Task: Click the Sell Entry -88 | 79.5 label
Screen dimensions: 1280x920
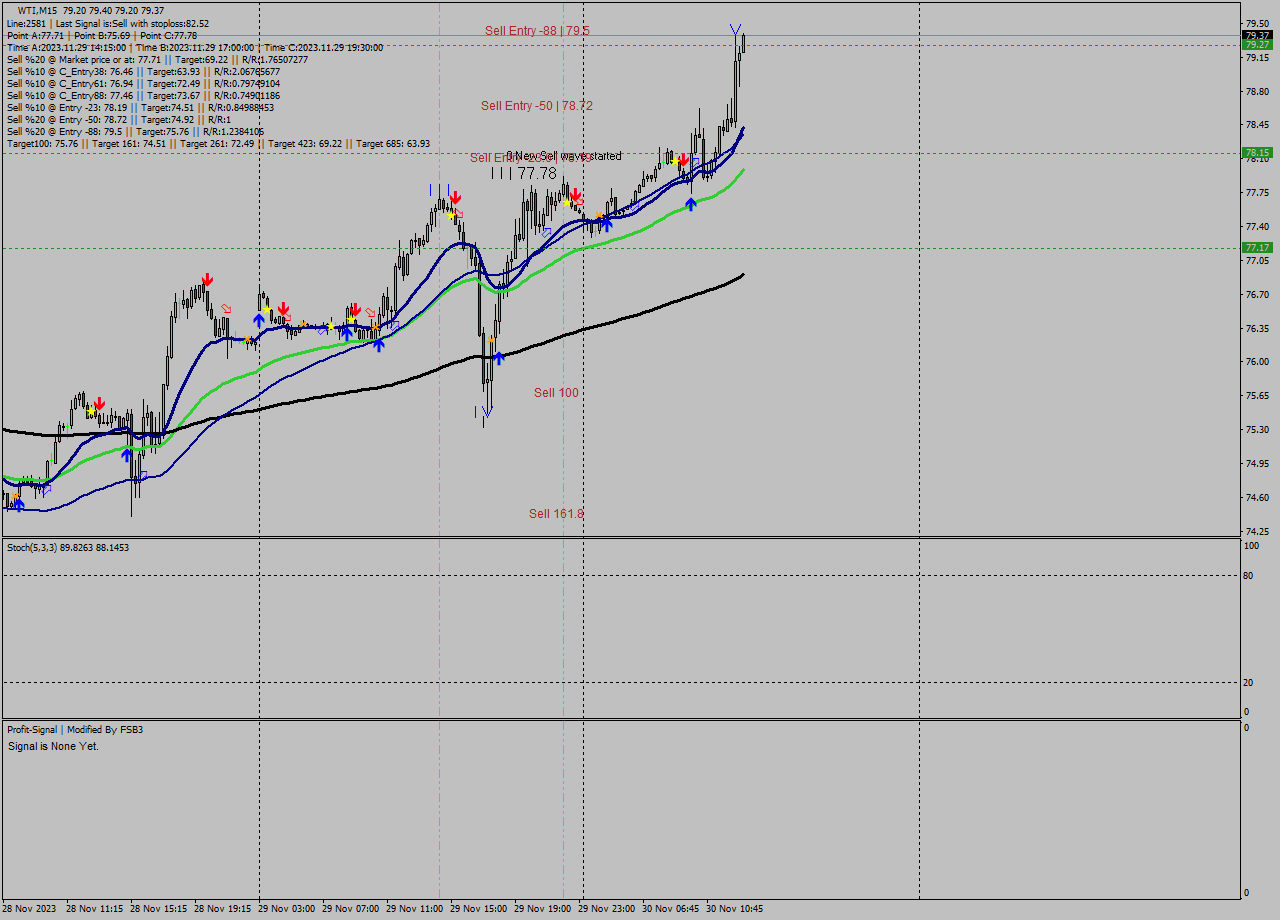Action: pyautogui.click(x=537, y=31)
